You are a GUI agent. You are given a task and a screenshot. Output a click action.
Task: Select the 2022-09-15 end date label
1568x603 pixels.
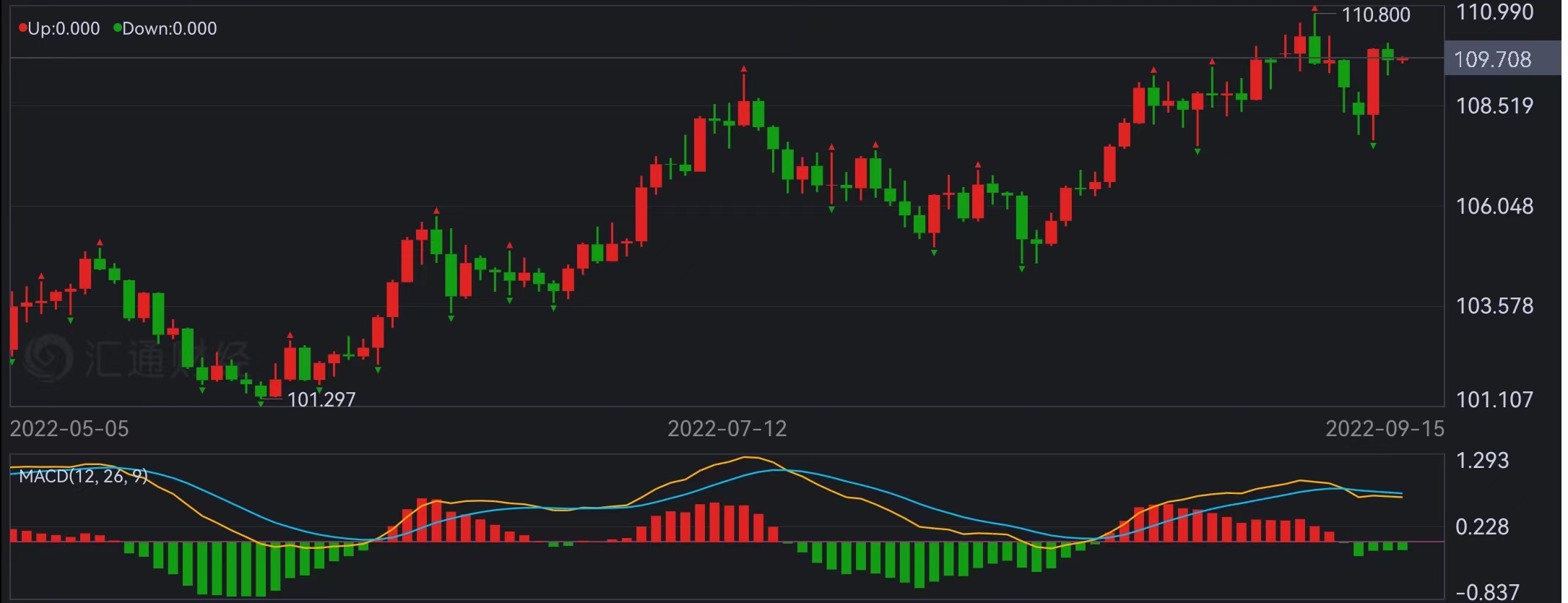click(1385, 429)
